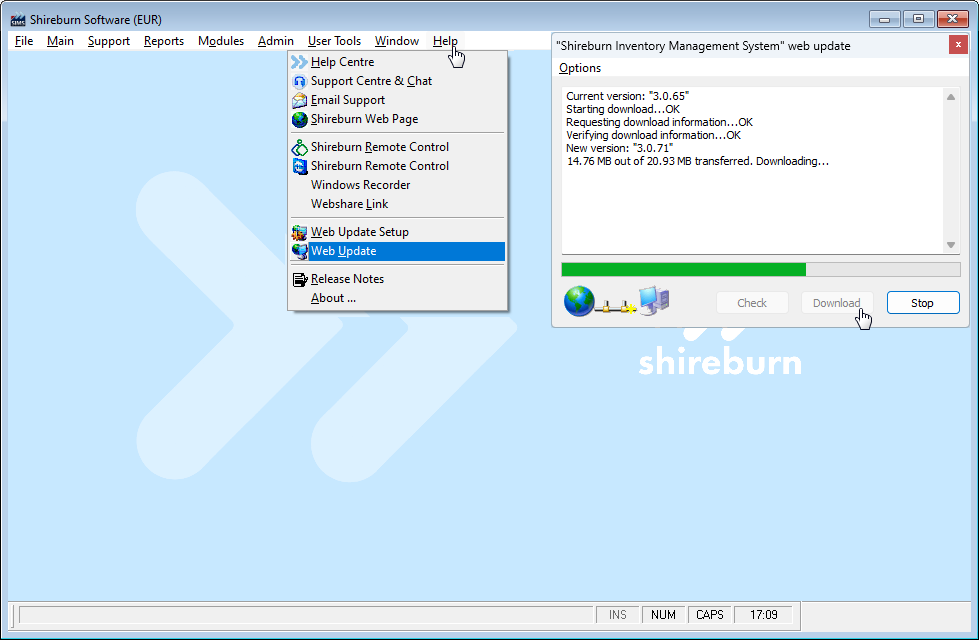Click the computer icon in the web update dialog
The image size is (979, 640).
pyautogui.click(x=654, y=300)
